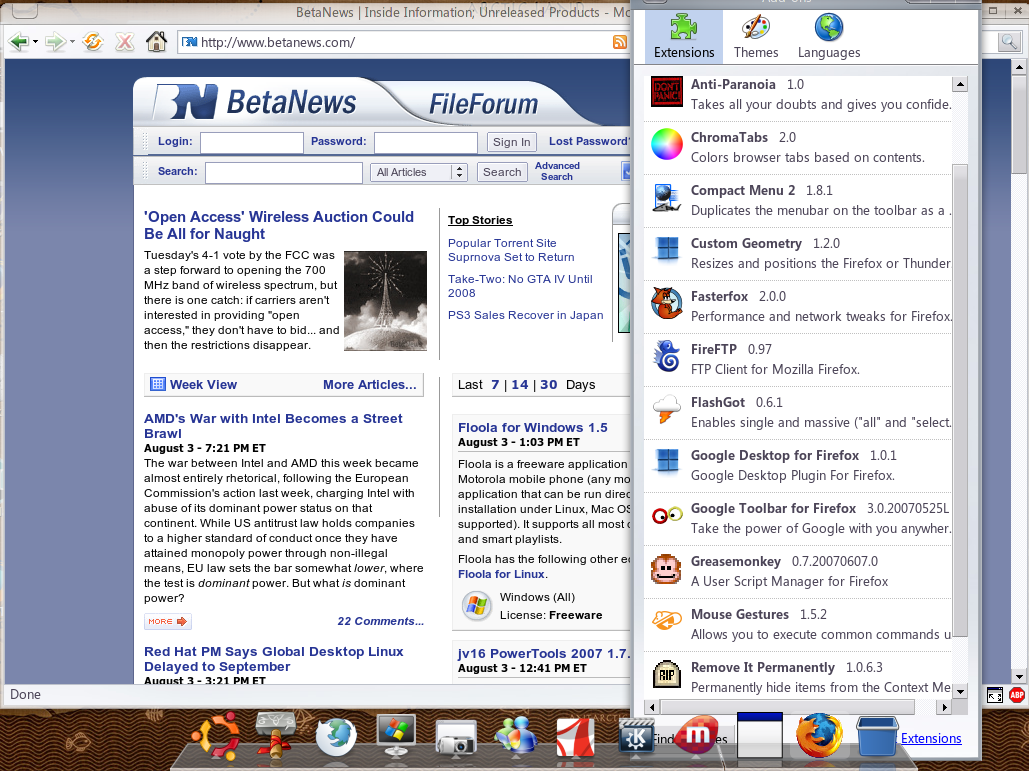This screenshot has width=1029, height=771.
Task: Open the Week View link
Action: coord(194,385)
